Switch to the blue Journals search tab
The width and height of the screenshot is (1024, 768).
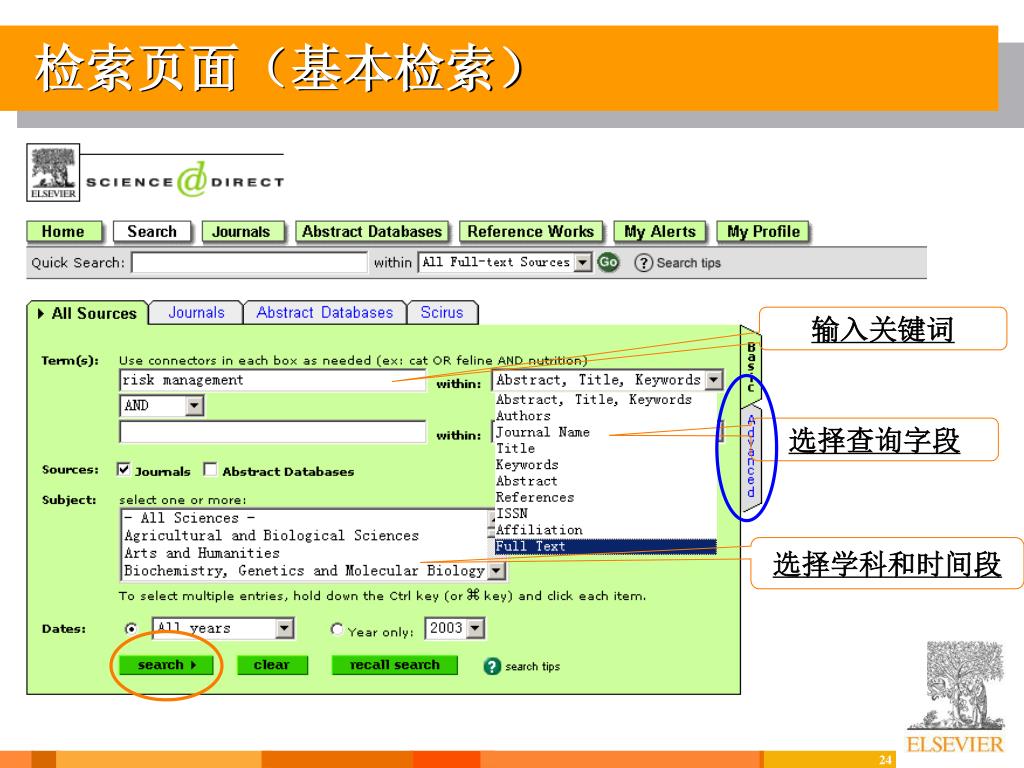tap(196, 313)
